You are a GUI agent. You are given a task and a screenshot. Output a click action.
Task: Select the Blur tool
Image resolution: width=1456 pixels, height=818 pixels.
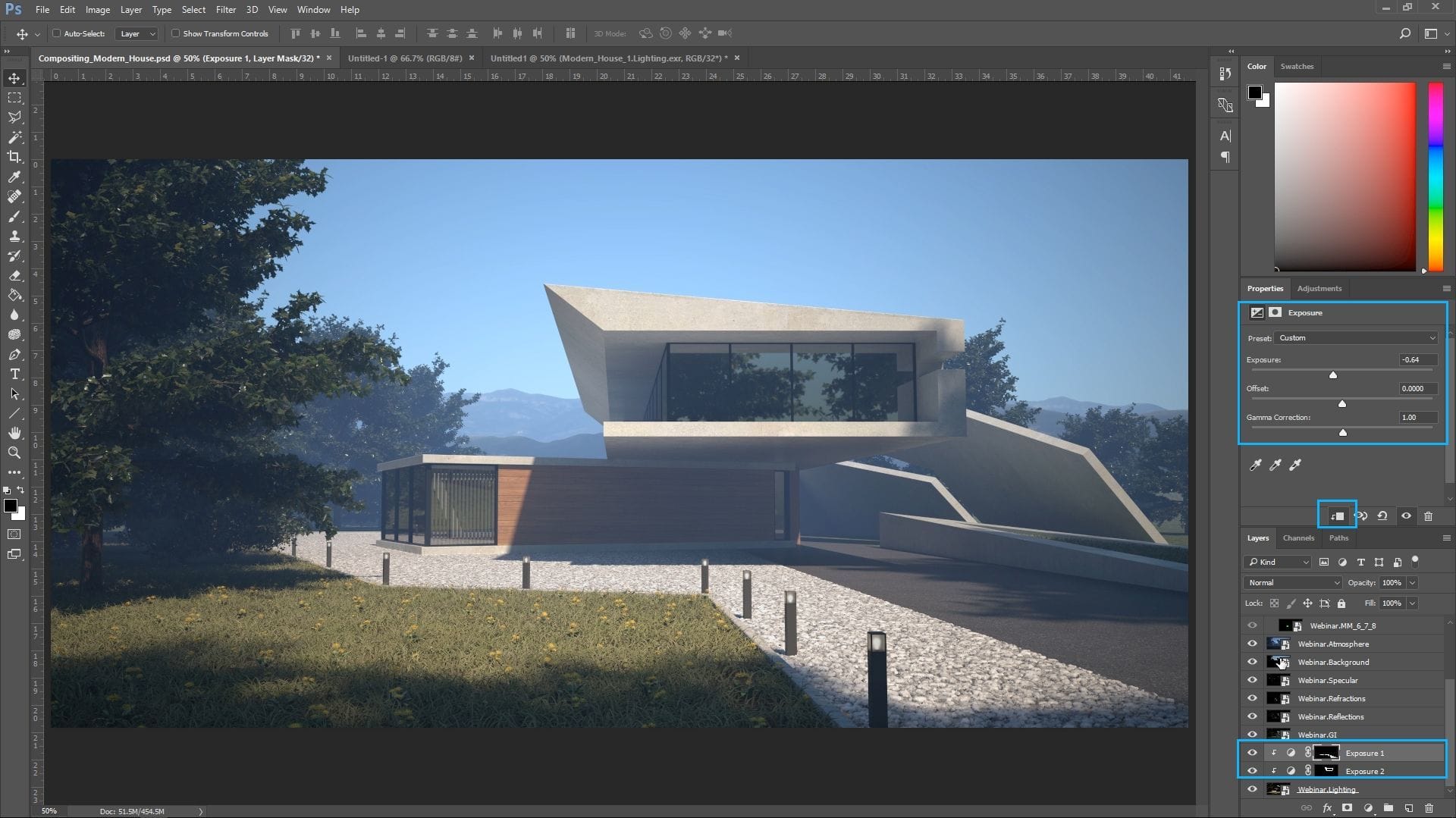(14, 315)
